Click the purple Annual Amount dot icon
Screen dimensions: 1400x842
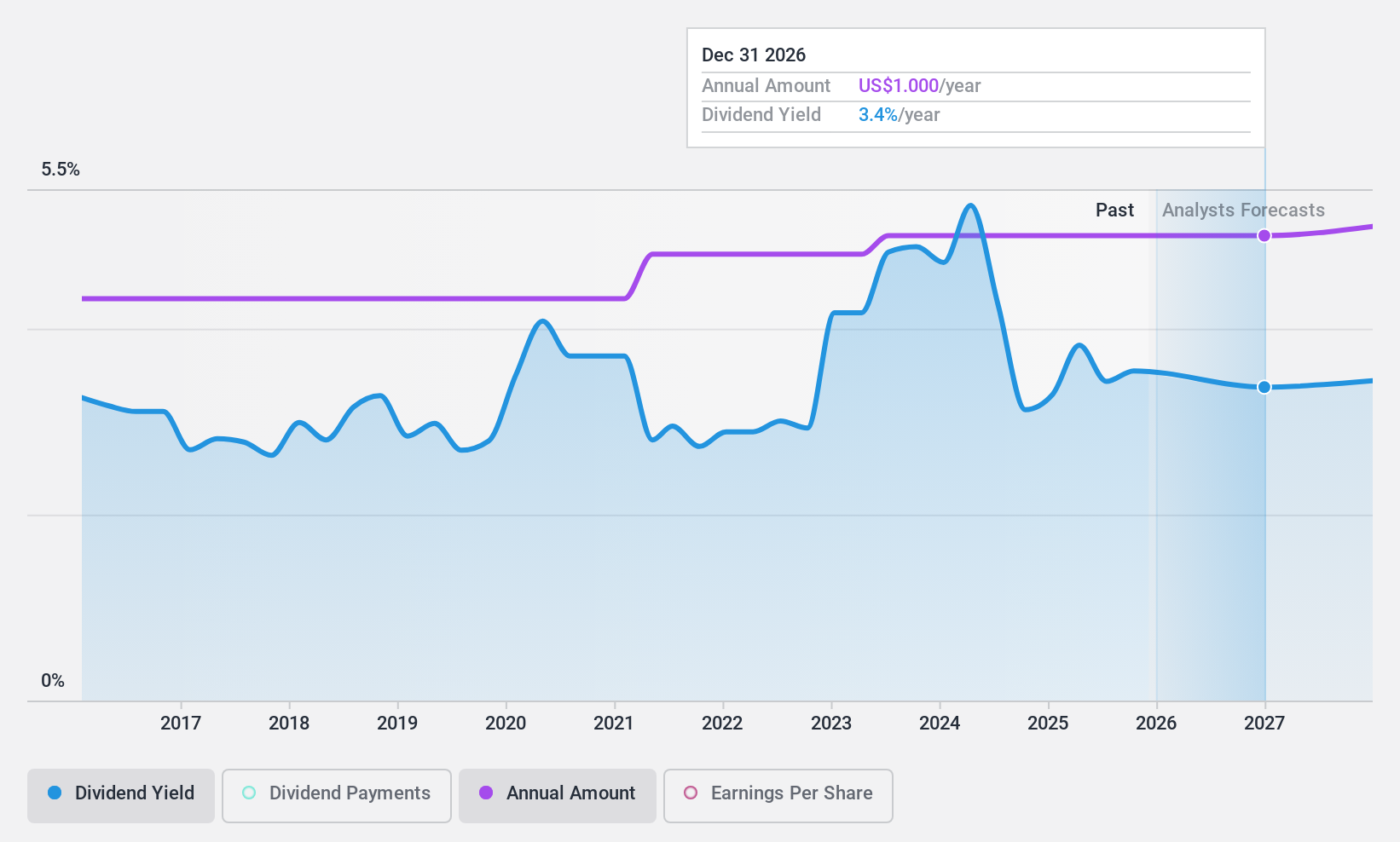pyautogui.click(x=486, y=793)
